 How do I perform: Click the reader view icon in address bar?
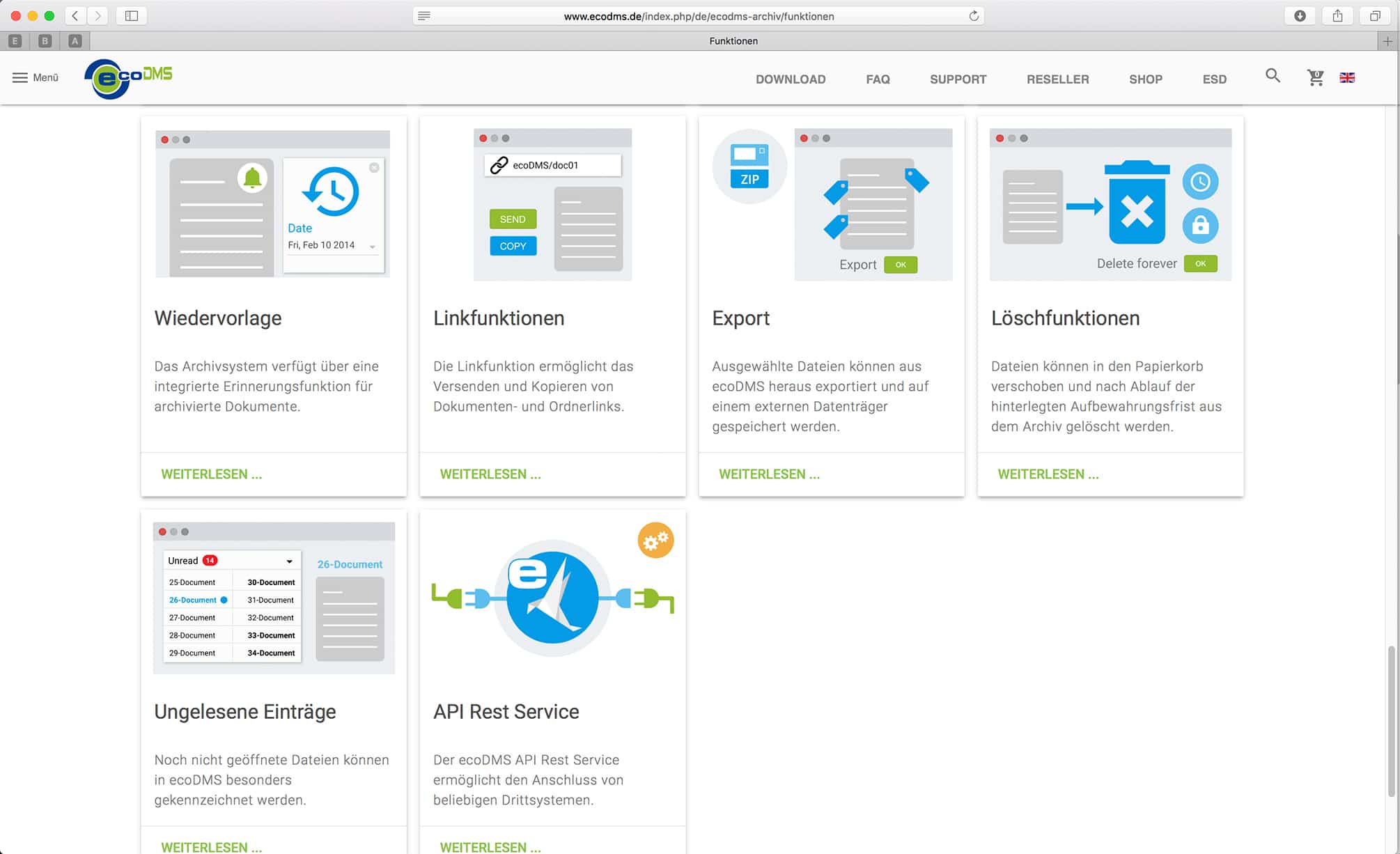tap(424, 16)
